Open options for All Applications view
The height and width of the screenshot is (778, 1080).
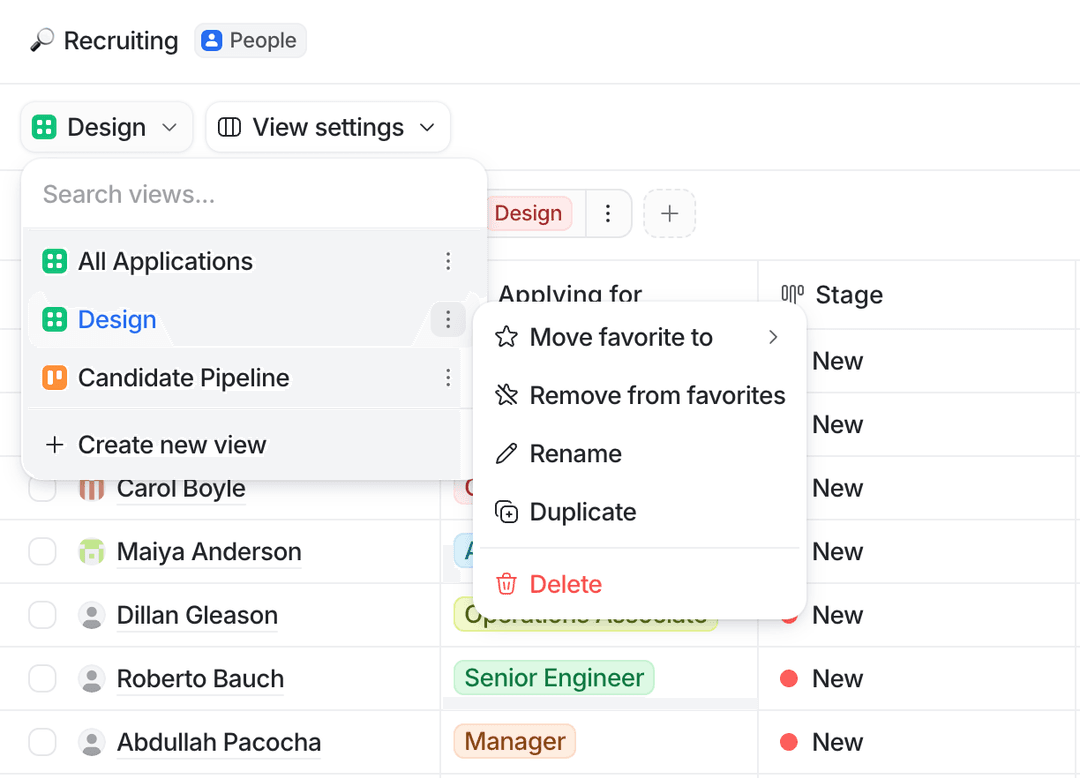point(448,261)
